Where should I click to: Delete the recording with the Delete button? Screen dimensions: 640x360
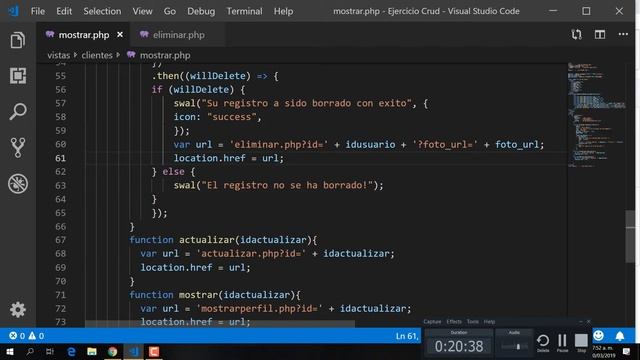[543, 343]
